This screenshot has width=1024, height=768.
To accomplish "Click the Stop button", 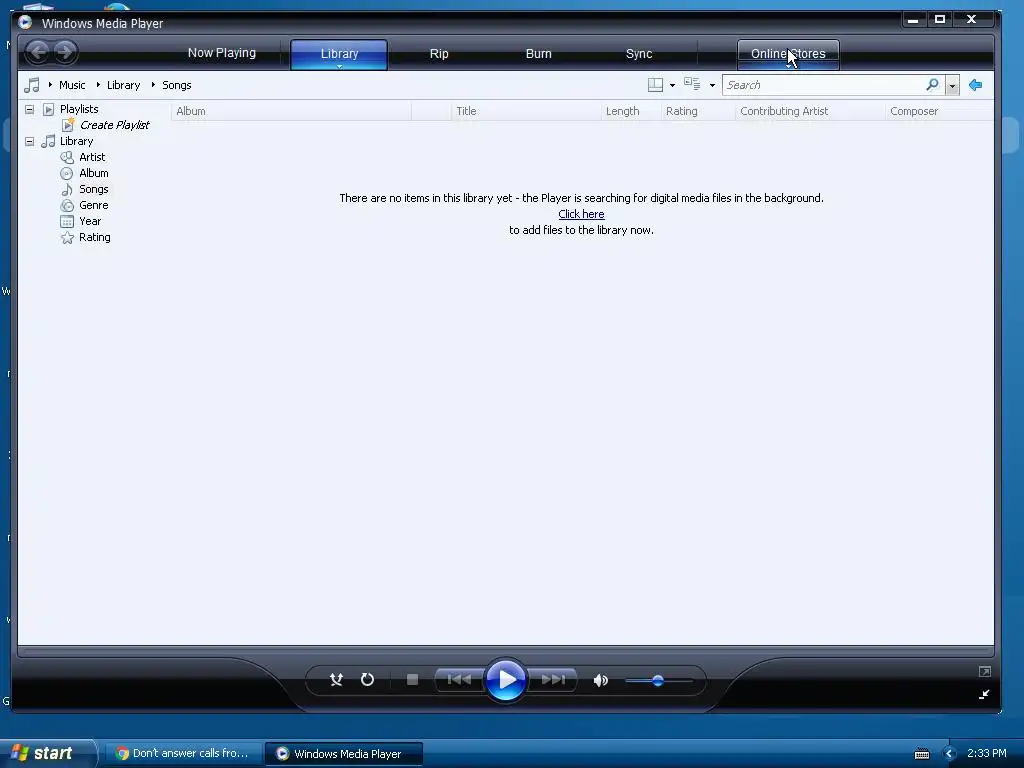I will [412, 680].
